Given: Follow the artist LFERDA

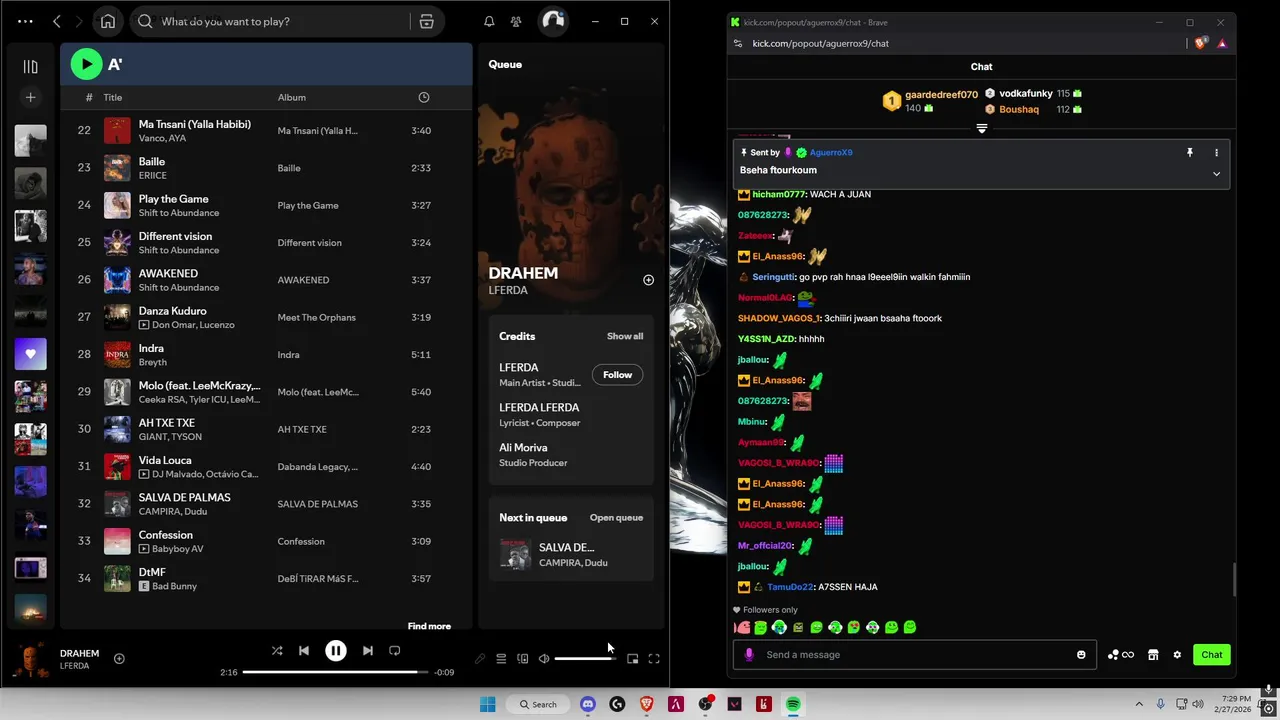Looking at the screenshot, I should click(617, 375).
